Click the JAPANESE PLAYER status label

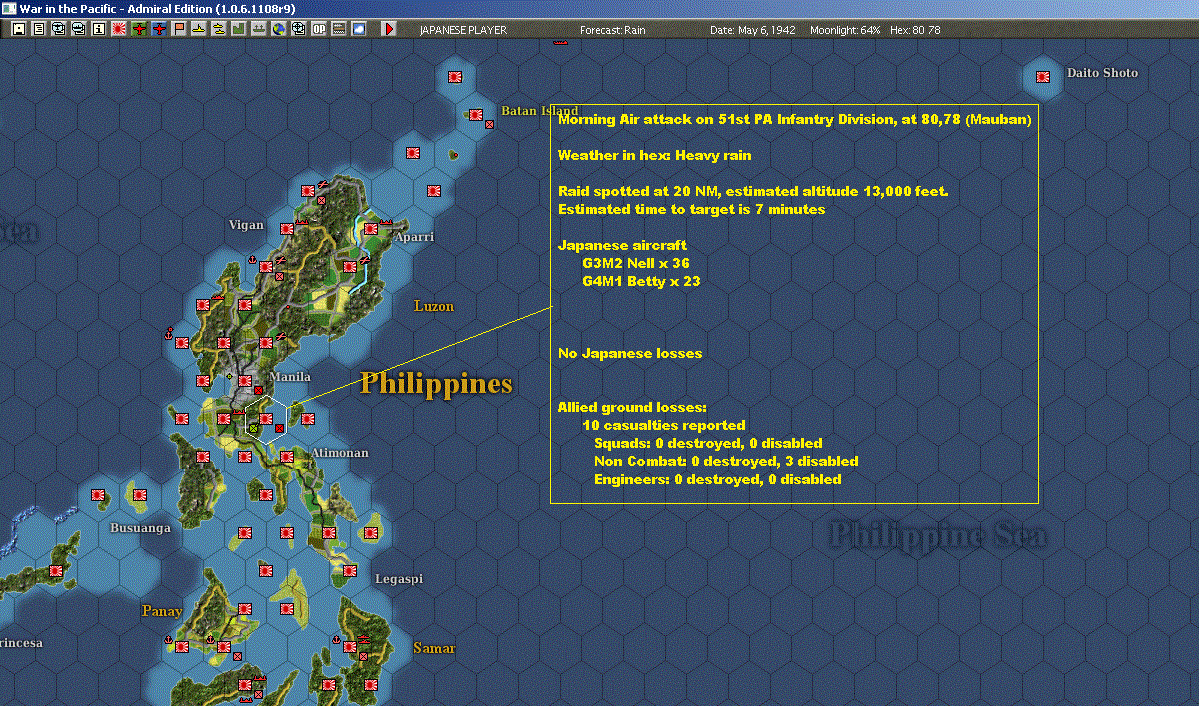tap(463, 30)
